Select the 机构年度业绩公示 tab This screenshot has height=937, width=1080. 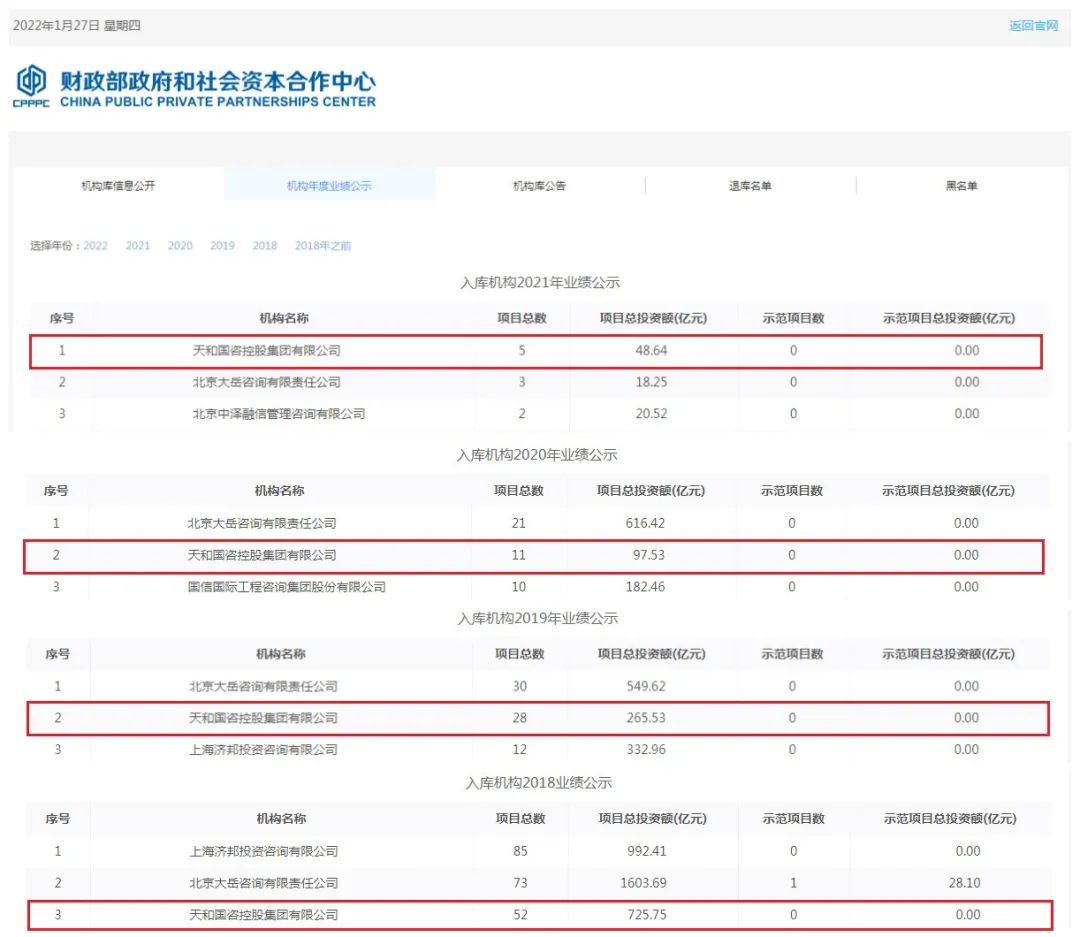tap(329, 185)
